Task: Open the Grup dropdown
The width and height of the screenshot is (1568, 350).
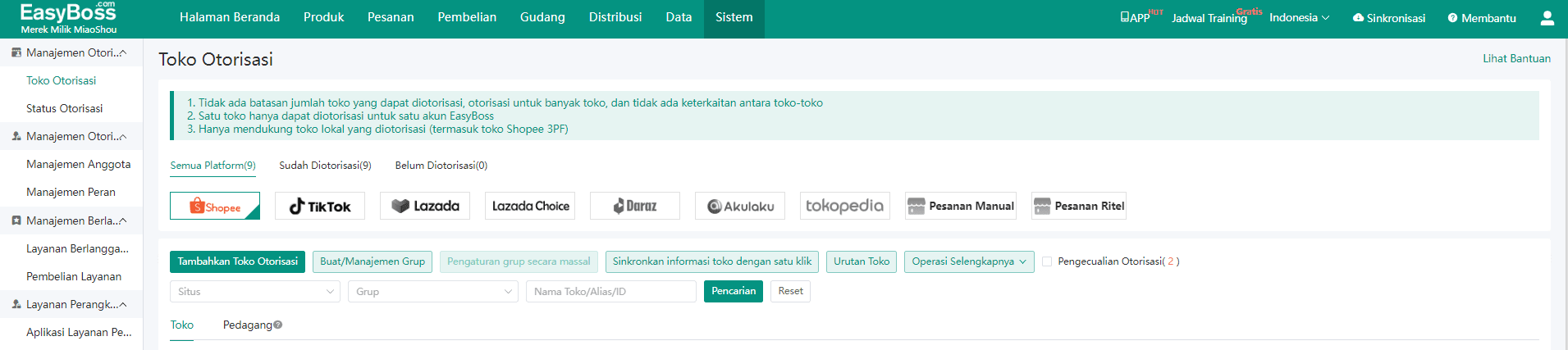Action: tap(433, 292)
